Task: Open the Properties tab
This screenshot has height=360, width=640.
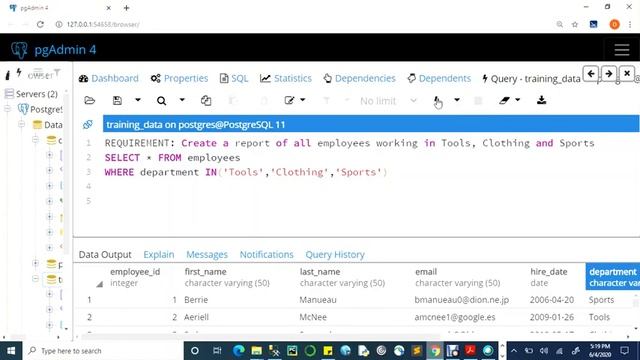Action: pos(179,78)
